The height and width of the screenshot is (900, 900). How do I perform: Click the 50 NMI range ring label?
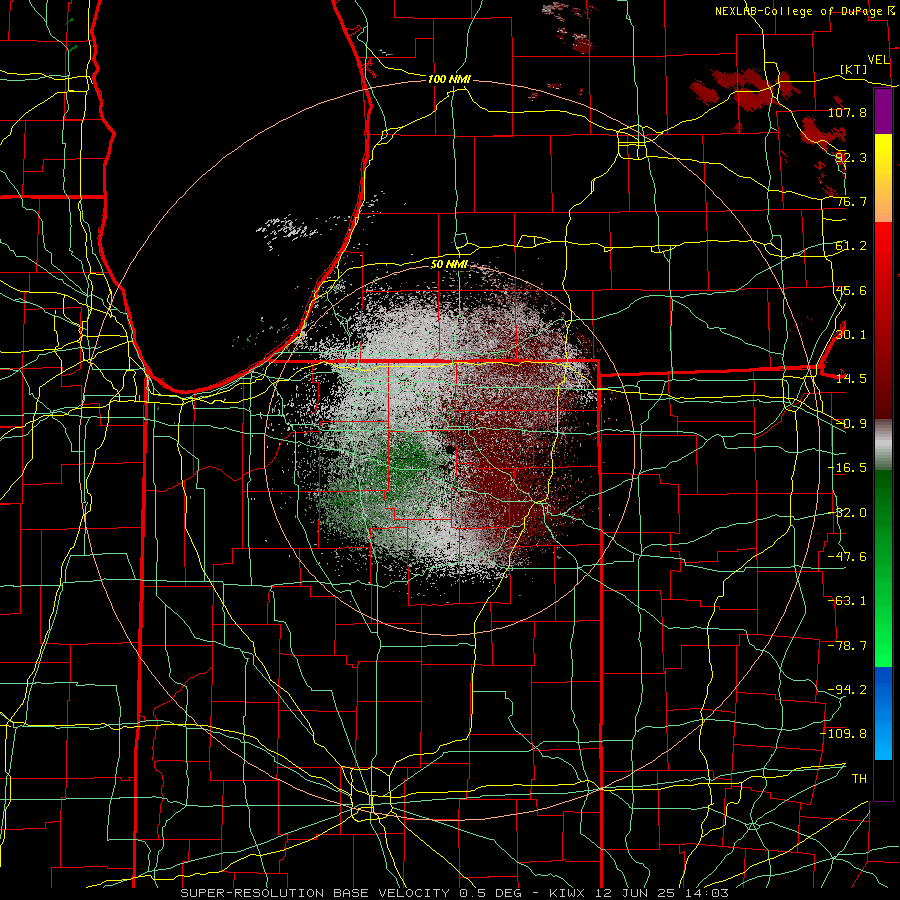[x=449, y=264]
